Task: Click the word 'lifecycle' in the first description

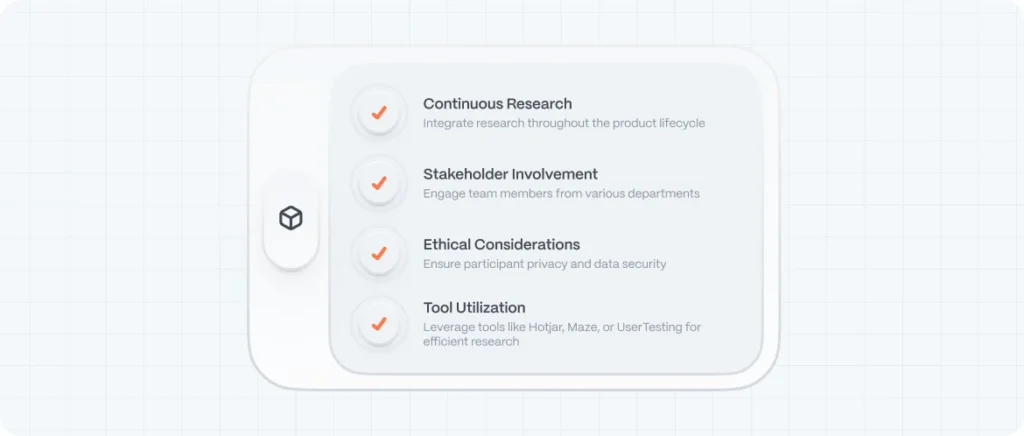Action: click(679, 124)
